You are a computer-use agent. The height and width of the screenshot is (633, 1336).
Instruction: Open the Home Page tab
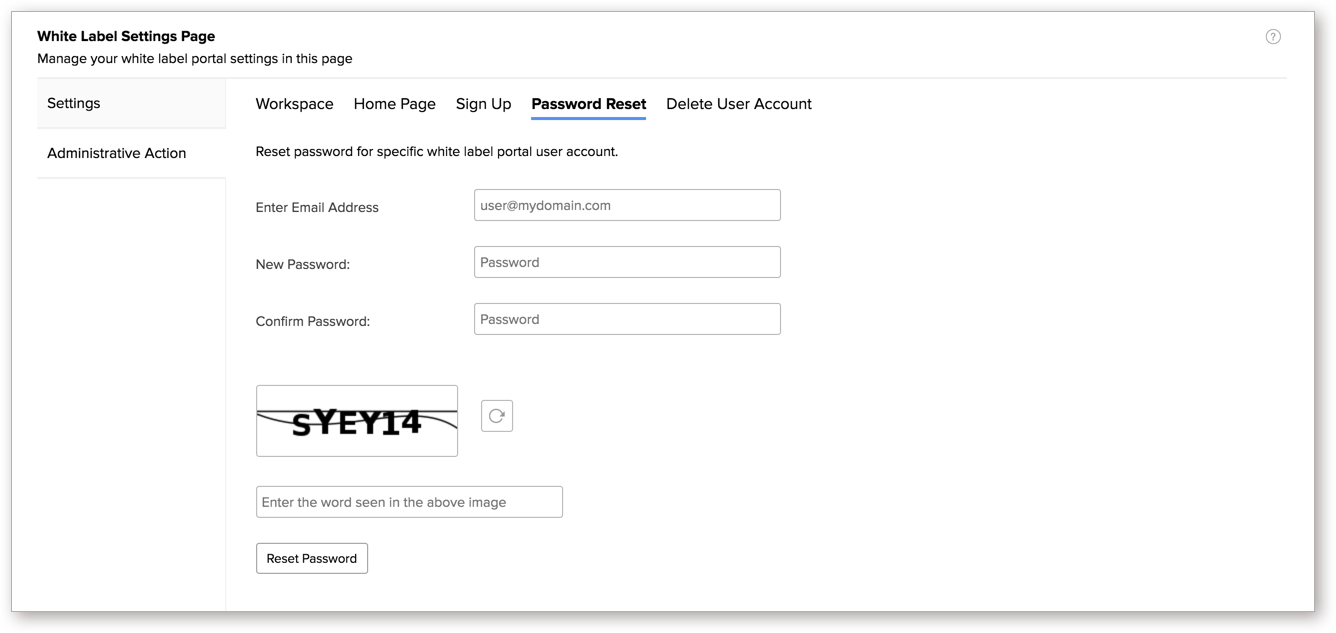pyautogui.click(x=394, y=104)
